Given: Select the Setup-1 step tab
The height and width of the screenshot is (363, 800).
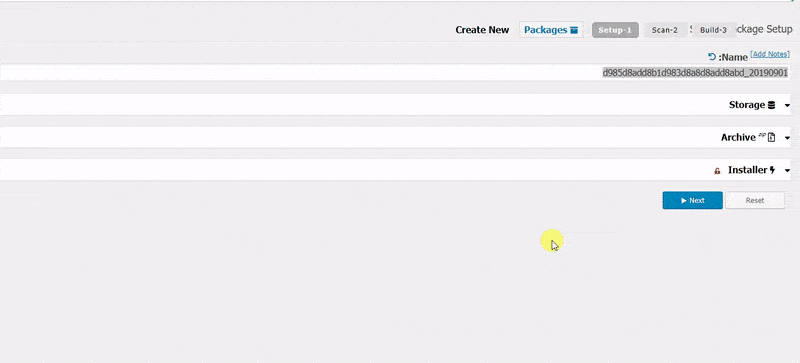Looking at the screenshot, I should point(615,30).
